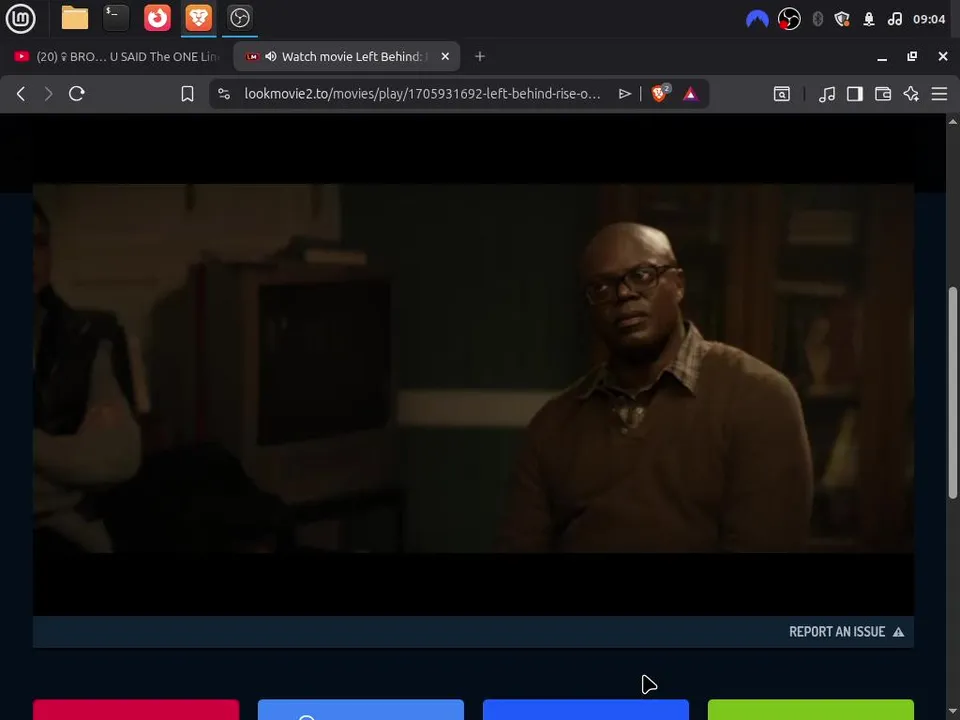The width and height of the screenshot is (960, 720).
Task: Open Brave Shields lion icon
Action: point(660,93)
